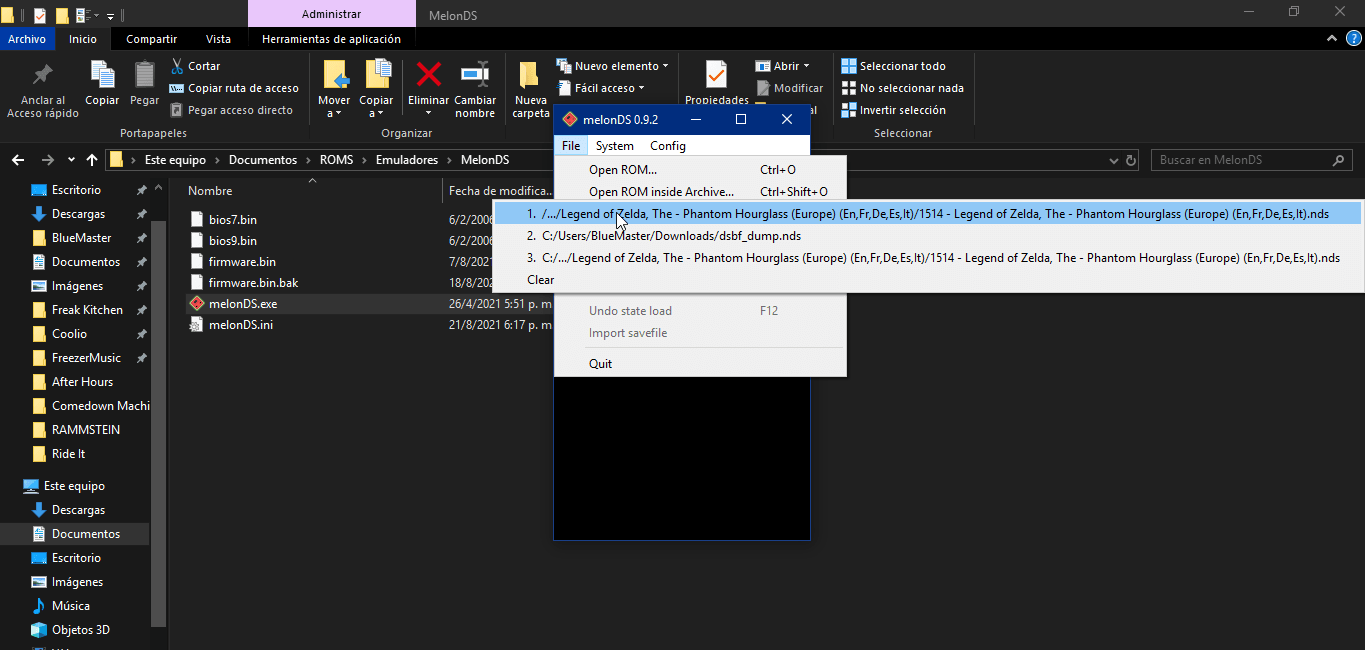
Task: Open the System menu in melonDS
Action: click(613, 145)
